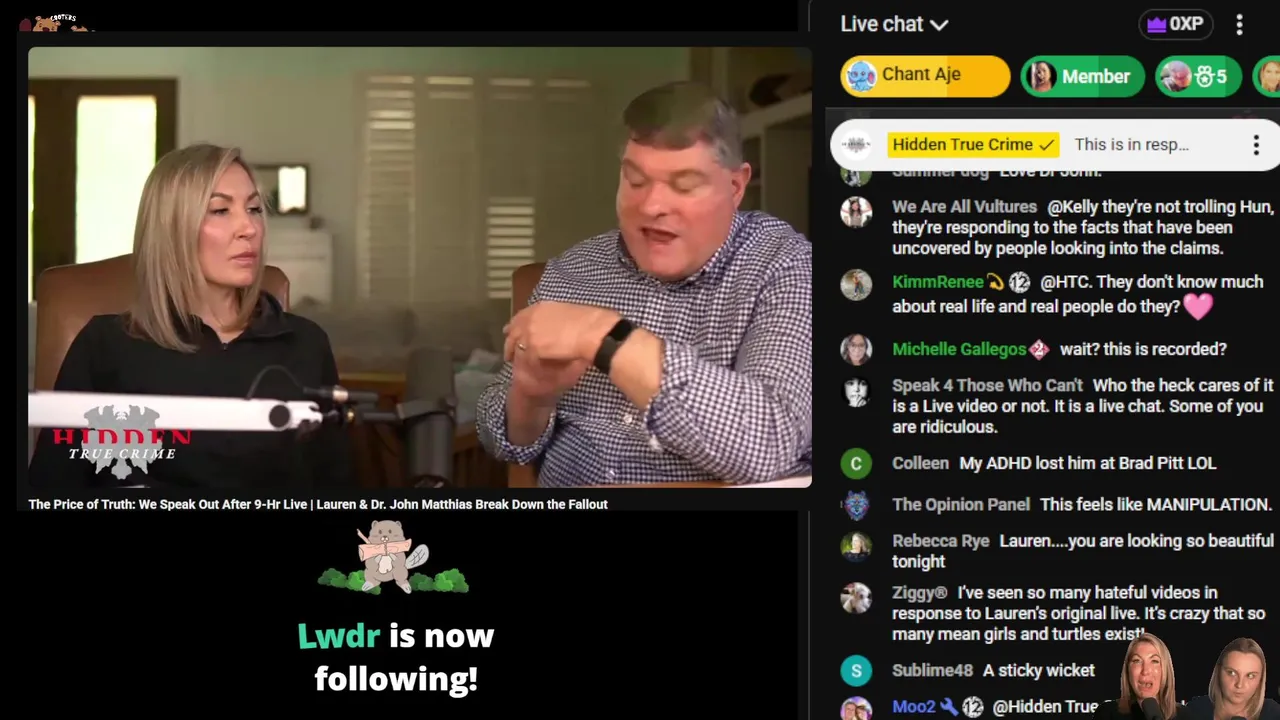Screen dimensions: 1280x720
Task: Open the Live chat dropdown menu
Action: coord(894,24)
